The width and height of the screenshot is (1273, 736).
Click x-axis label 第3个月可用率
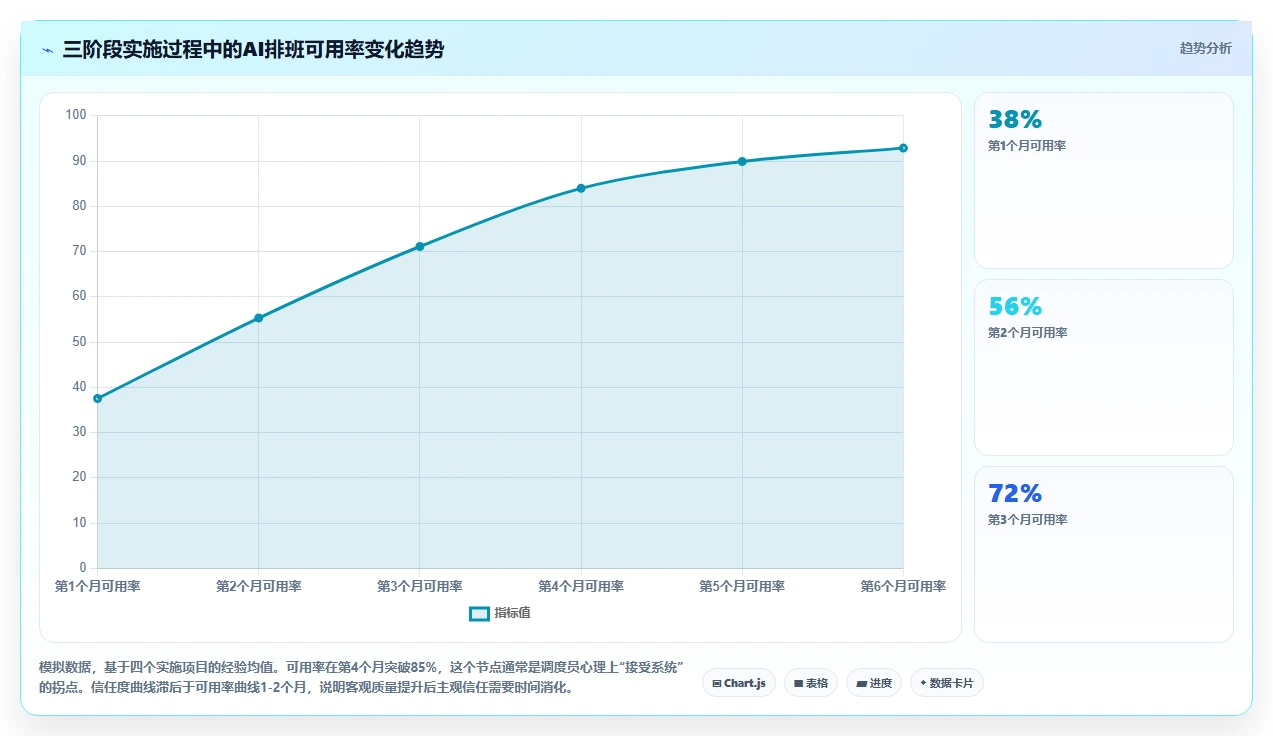(420, 587)
